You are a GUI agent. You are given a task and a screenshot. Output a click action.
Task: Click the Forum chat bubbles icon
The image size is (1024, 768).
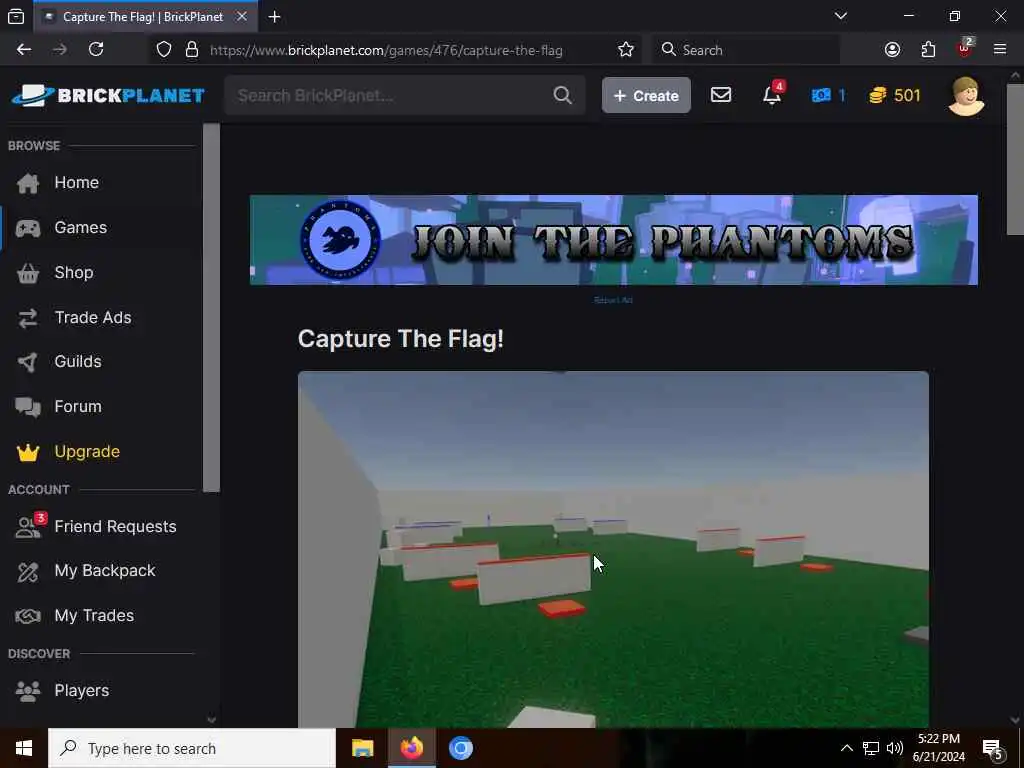click(28, 407)
